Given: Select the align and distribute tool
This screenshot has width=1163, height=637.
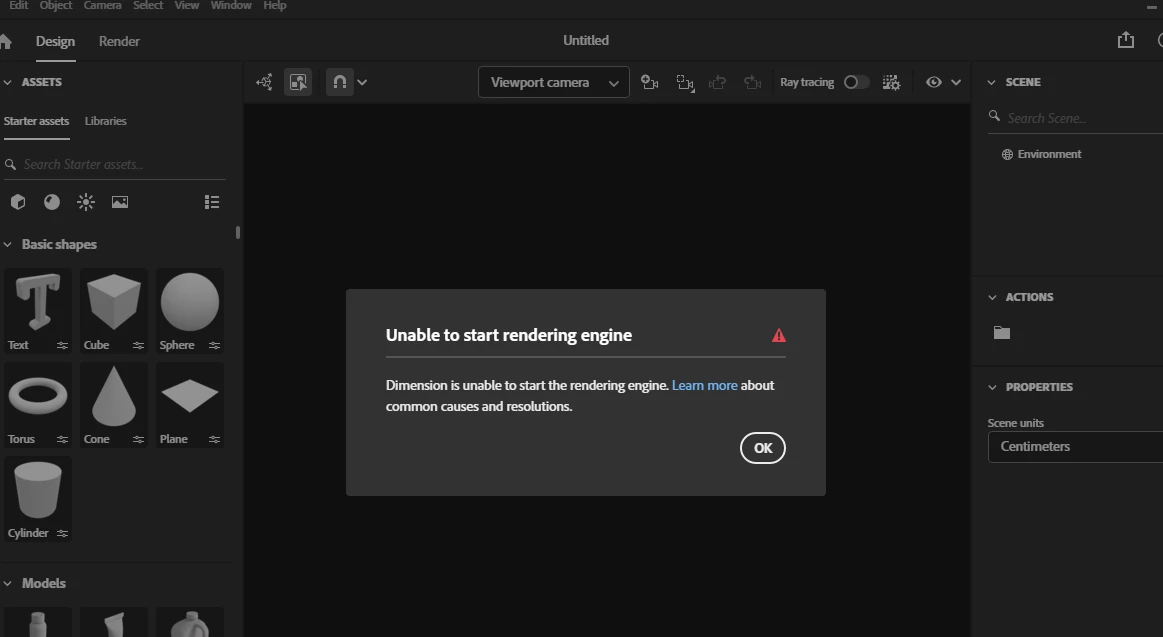Looking at the screenshot, I should click(x=264, y=82).
